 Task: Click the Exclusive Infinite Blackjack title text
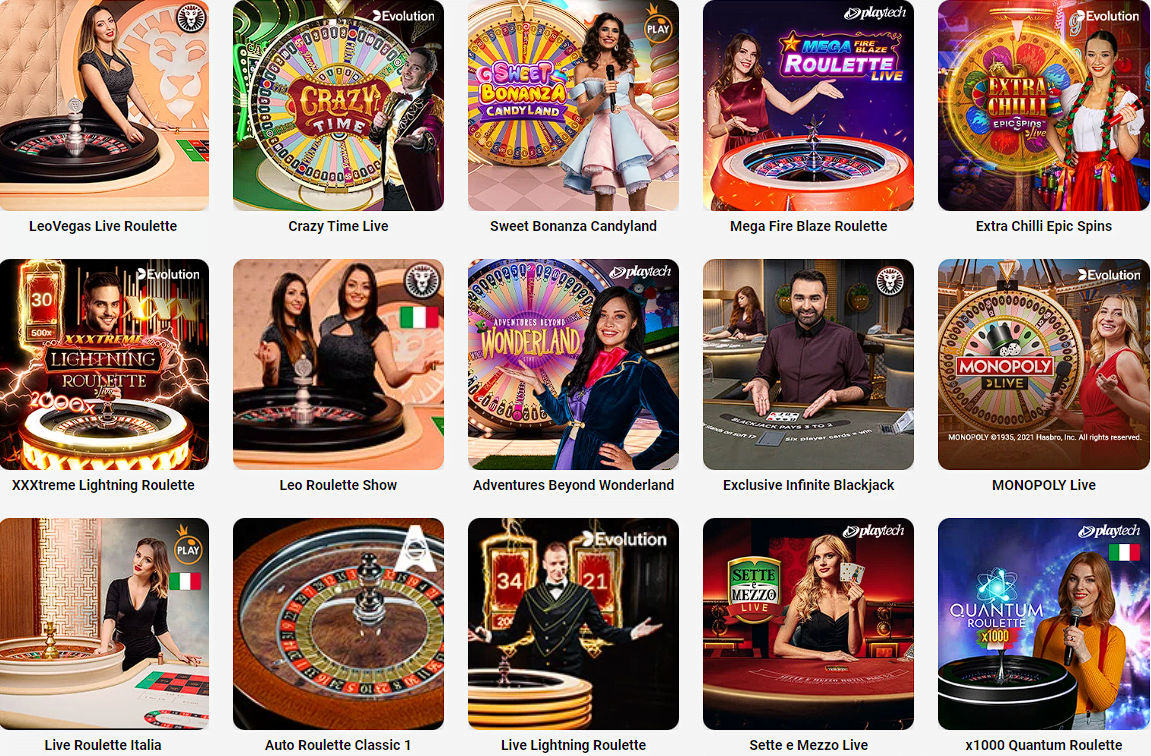pos(808,485)
